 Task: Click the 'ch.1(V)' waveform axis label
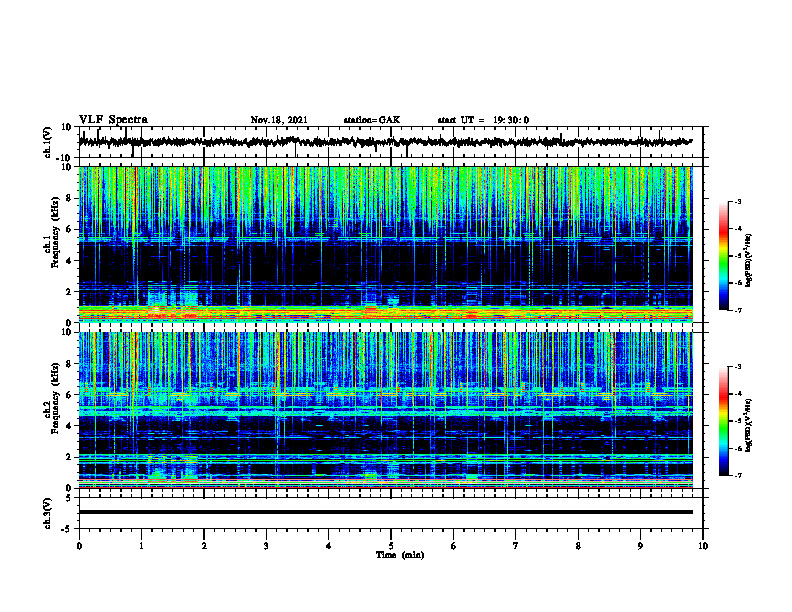[x=48, y=142]
